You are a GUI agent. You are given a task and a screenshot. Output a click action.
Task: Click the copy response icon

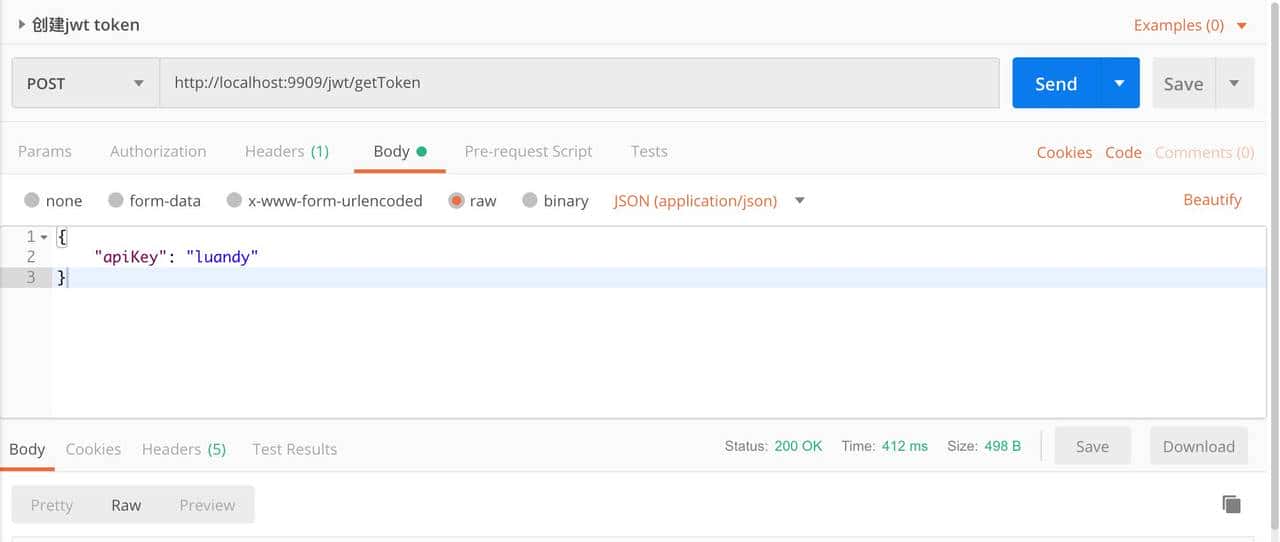pos(1231,504)
